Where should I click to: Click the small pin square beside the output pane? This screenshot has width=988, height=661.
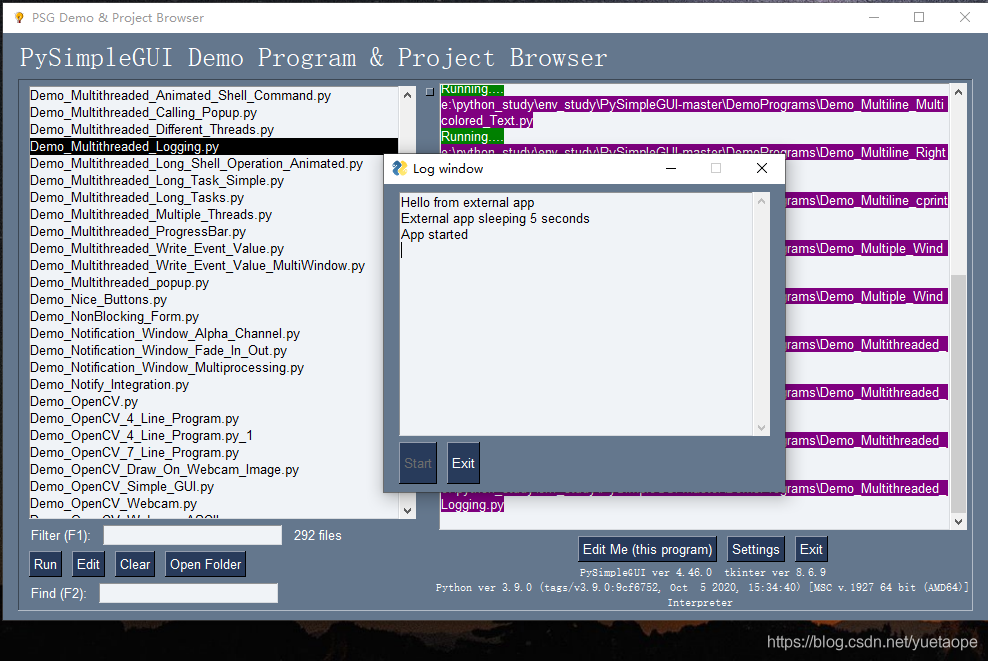[x=430, y=92]
